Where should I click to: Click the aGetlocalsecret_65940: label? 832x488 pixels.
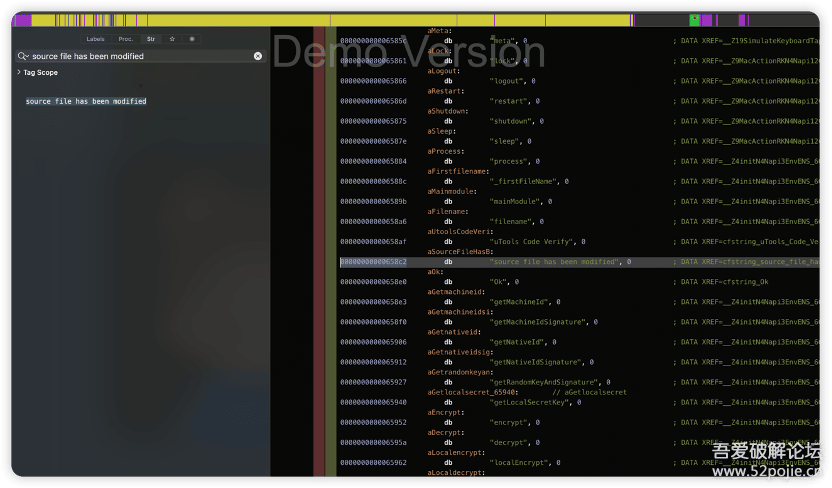pyautogui.click(x=473, y=393)
